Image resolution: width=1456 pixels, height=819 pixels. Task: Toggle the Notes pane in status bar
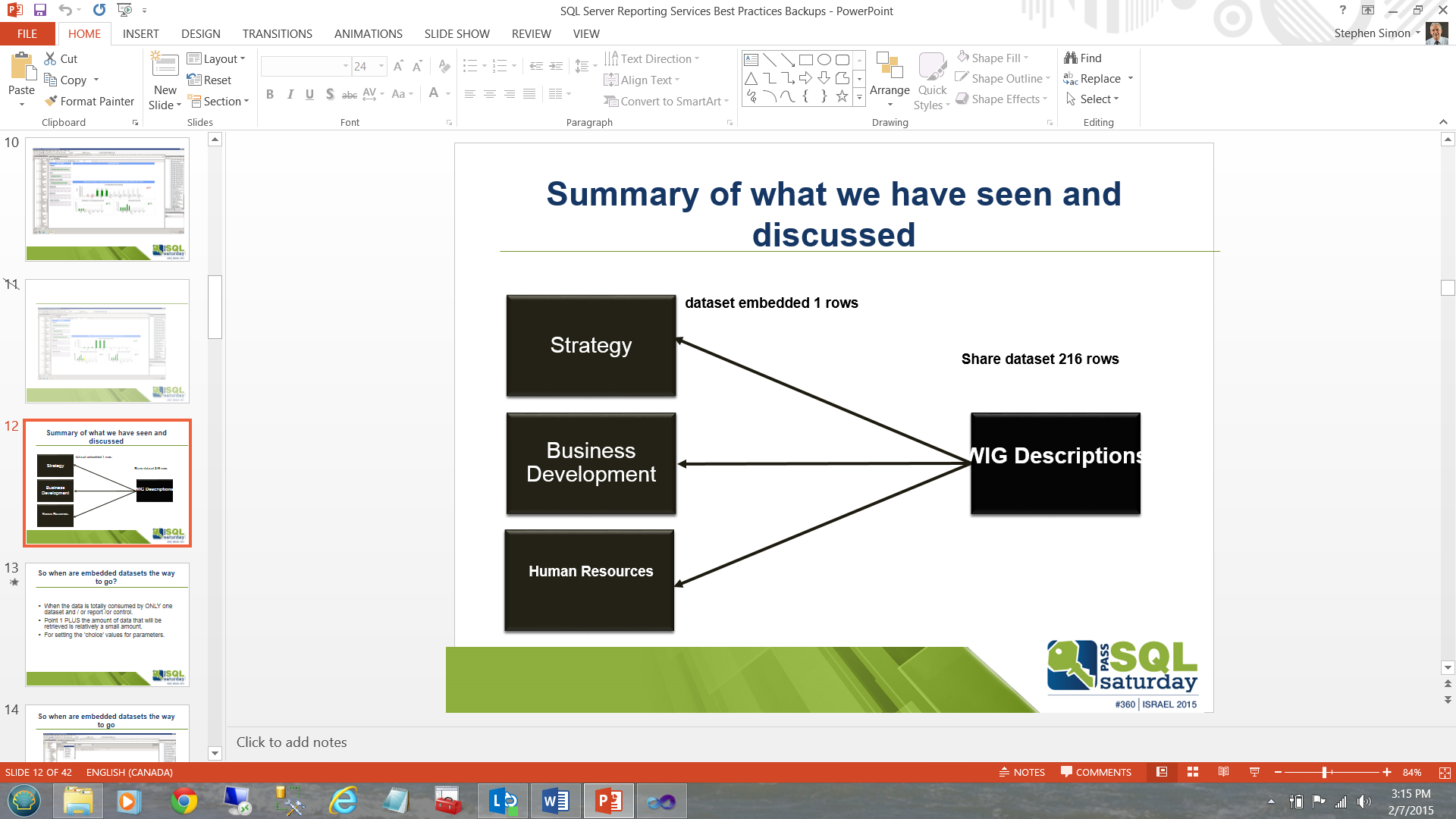[1021, 772]
